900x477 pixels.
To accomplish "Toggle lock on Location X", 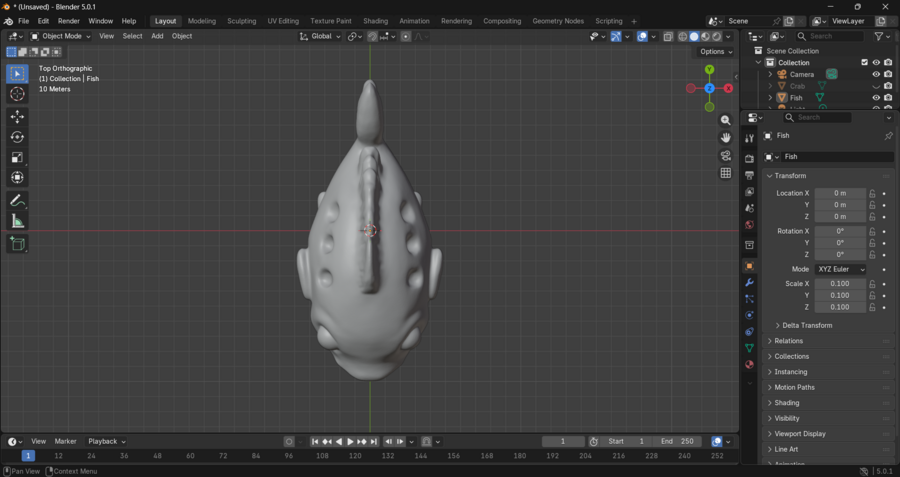I will pos(872,193).
